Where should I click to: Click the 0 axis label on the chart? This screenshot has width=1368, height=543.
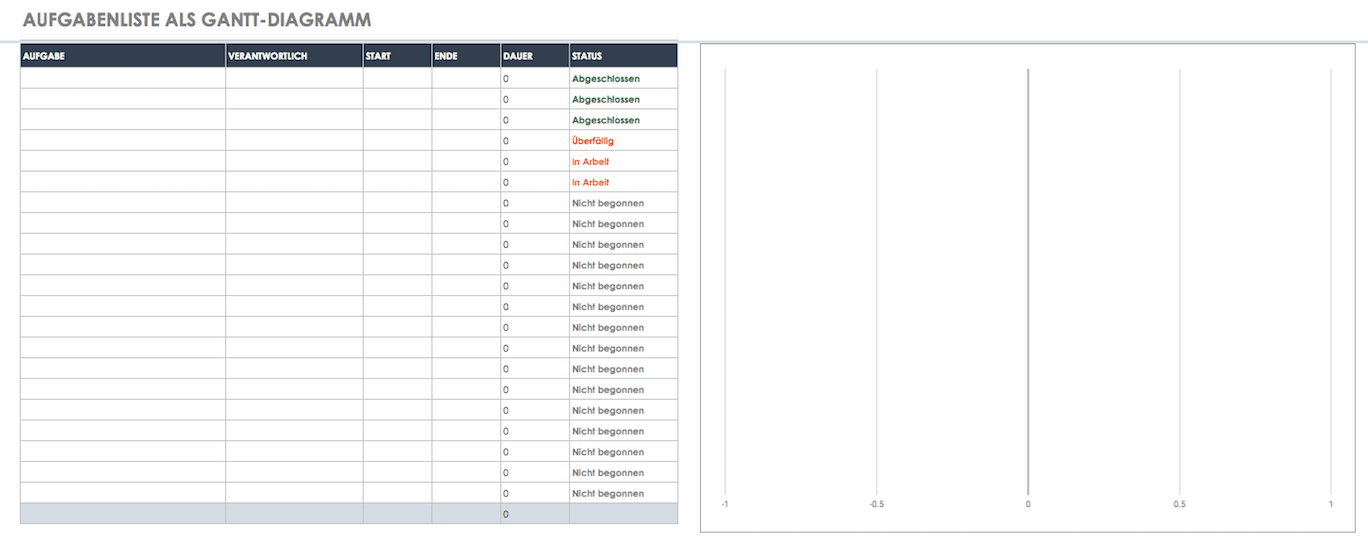click(x=1028, y=504)
